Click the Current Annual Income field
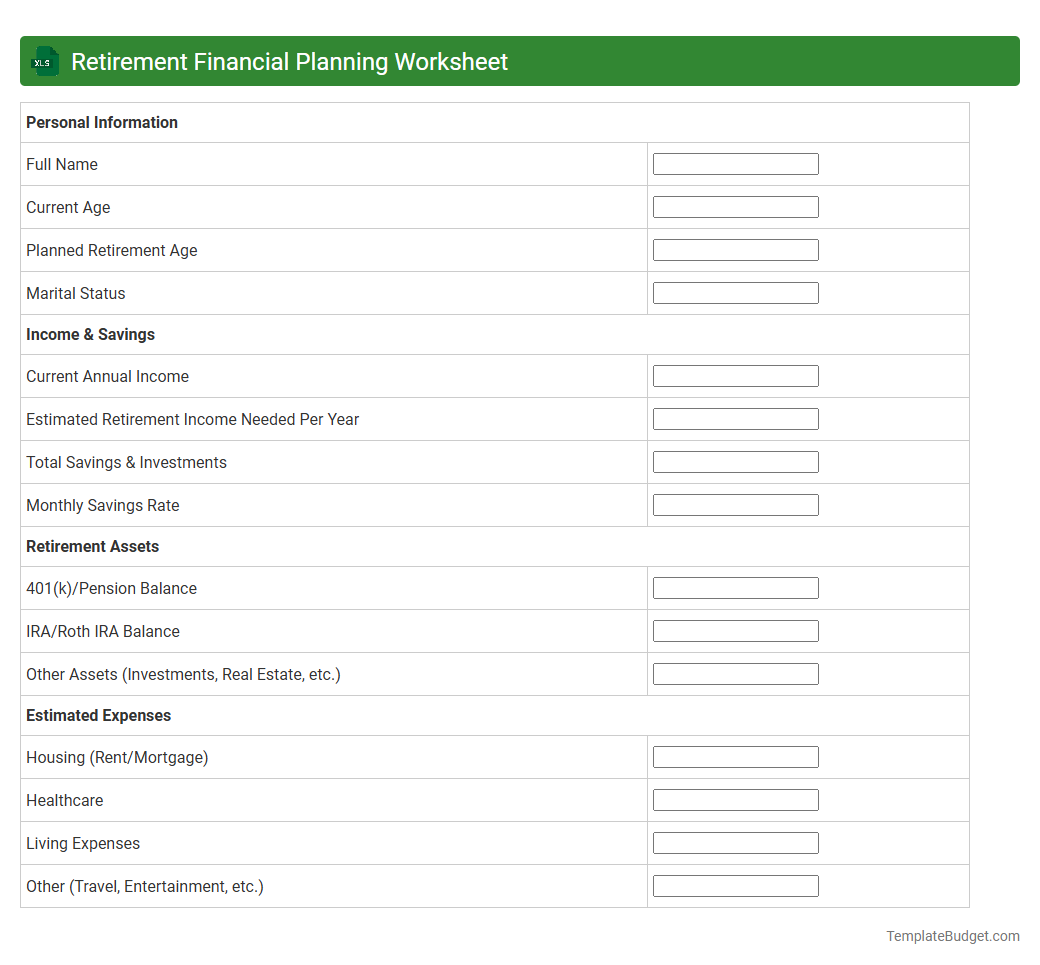 coord(735,375)
